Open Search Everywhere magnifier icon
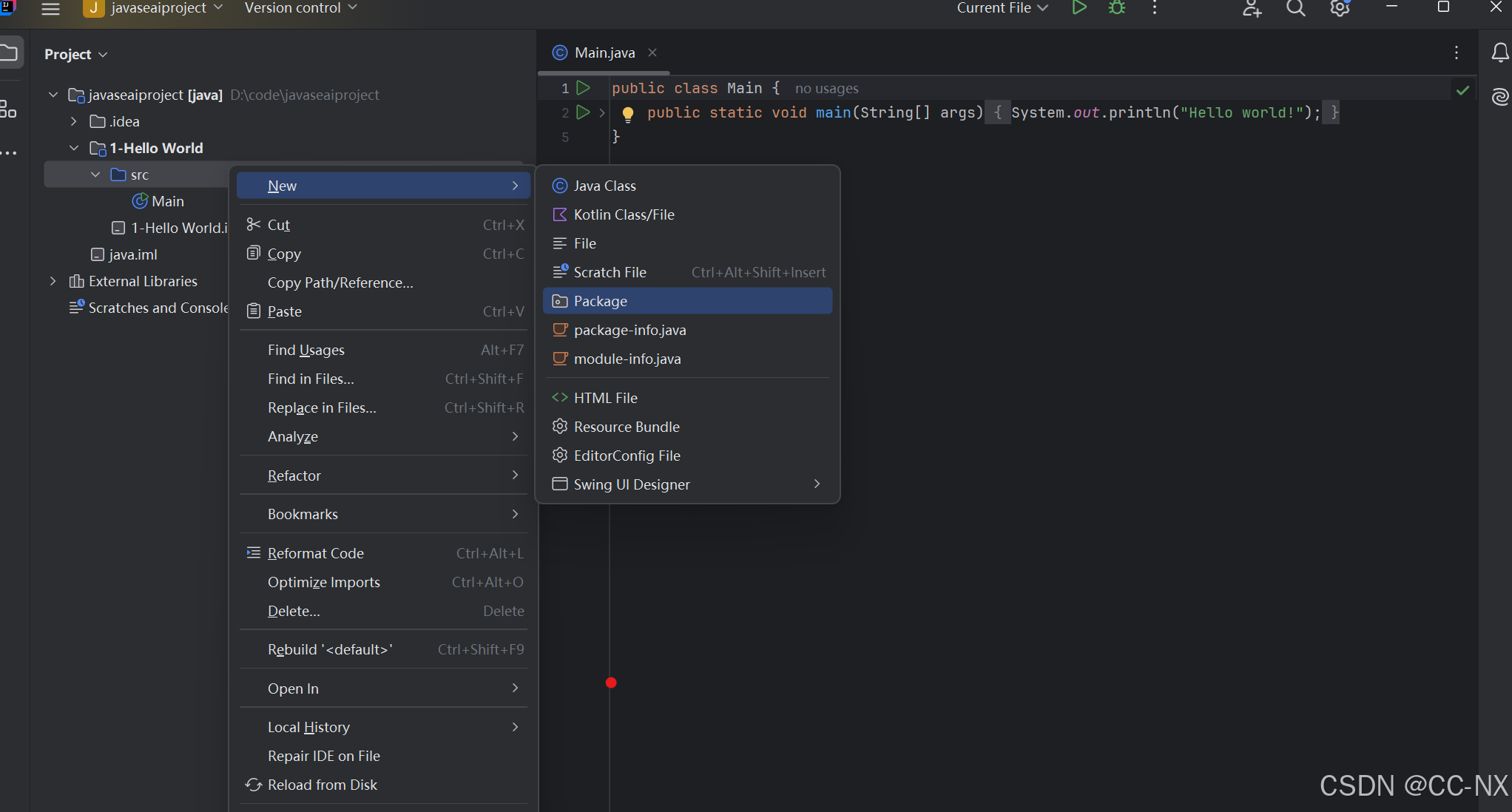 (1295, 8)
